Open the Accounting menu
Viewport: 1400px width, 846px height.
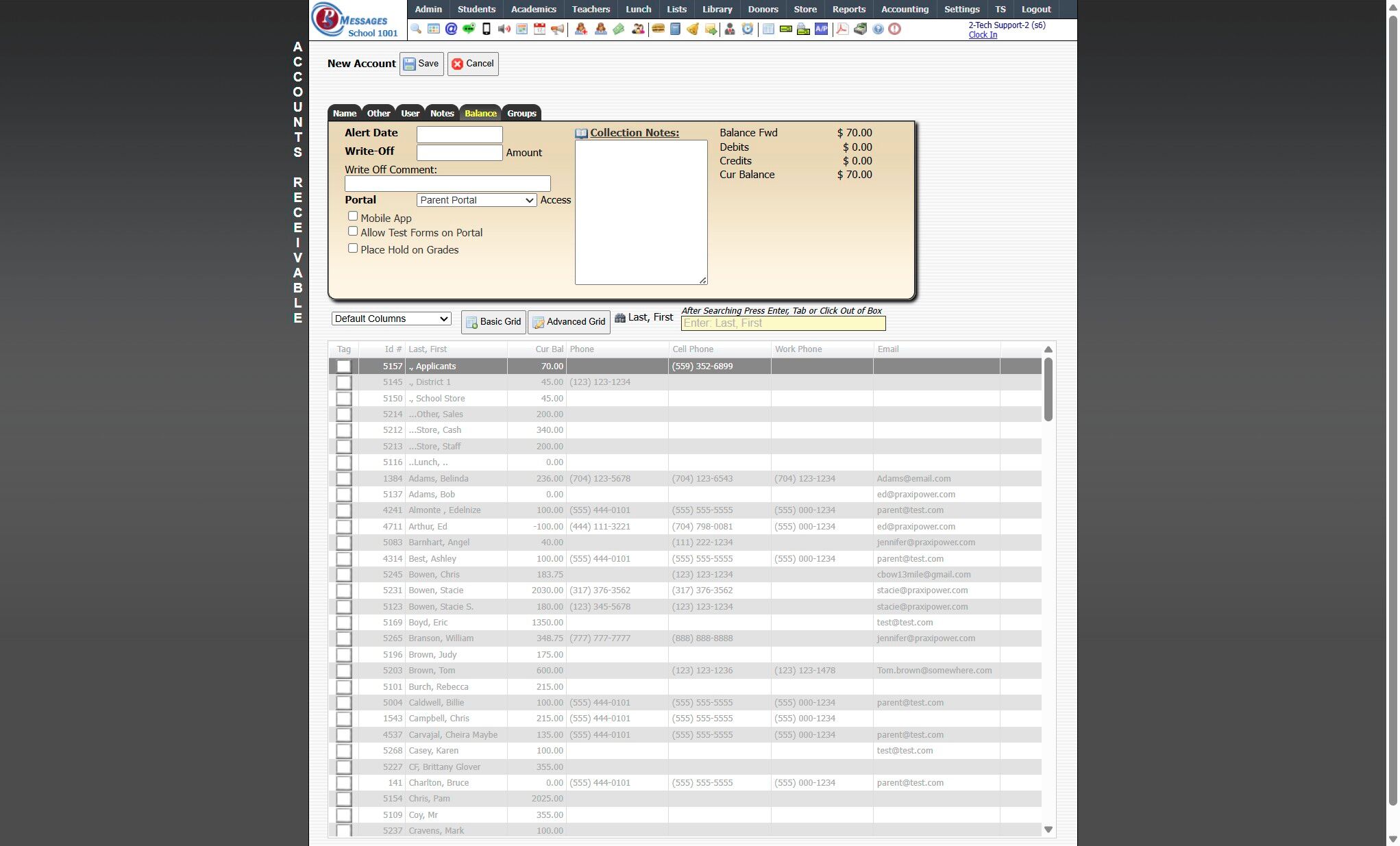coord(905,9)
